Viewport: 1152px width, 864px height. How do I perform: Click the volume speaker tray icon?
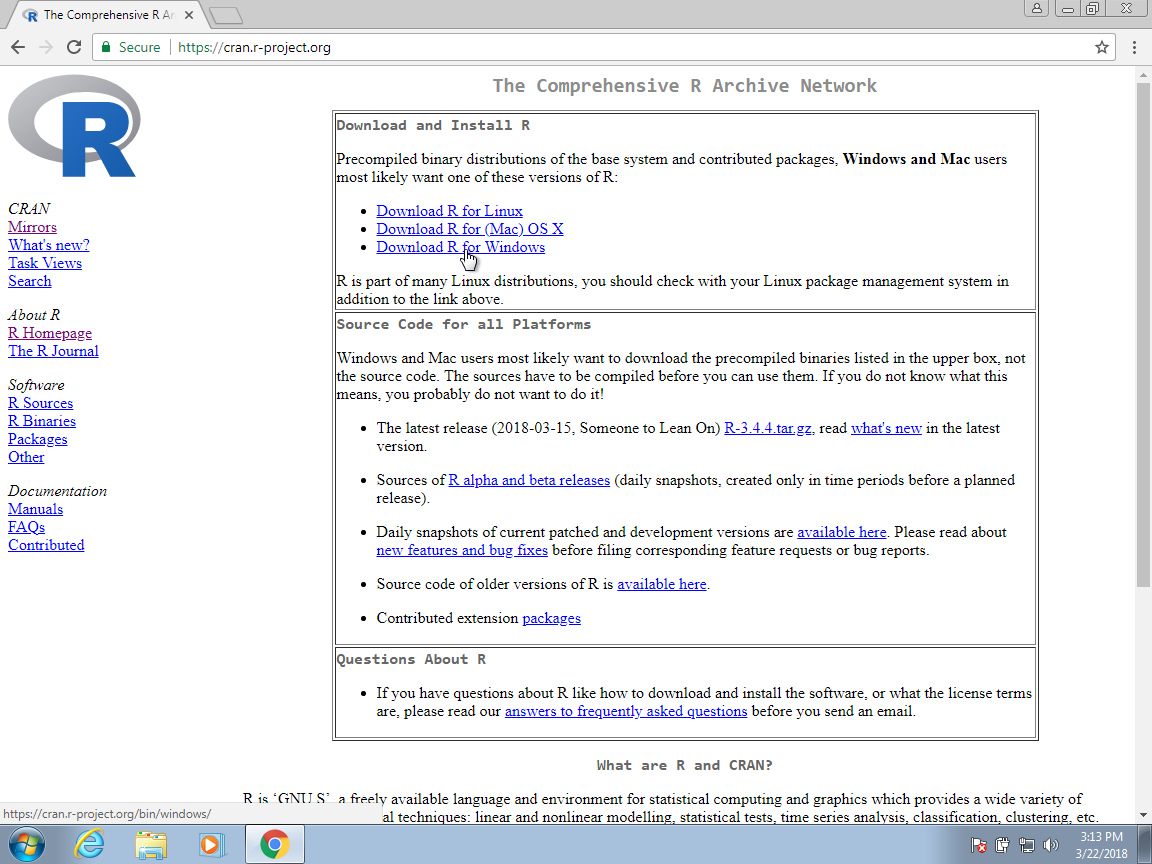coord(1051,845)
